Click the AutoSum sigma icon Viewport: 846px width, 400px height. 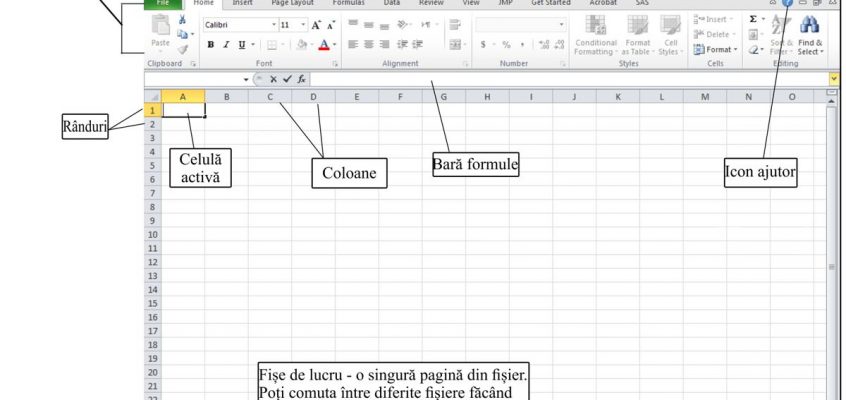click(x=753, y=19)
